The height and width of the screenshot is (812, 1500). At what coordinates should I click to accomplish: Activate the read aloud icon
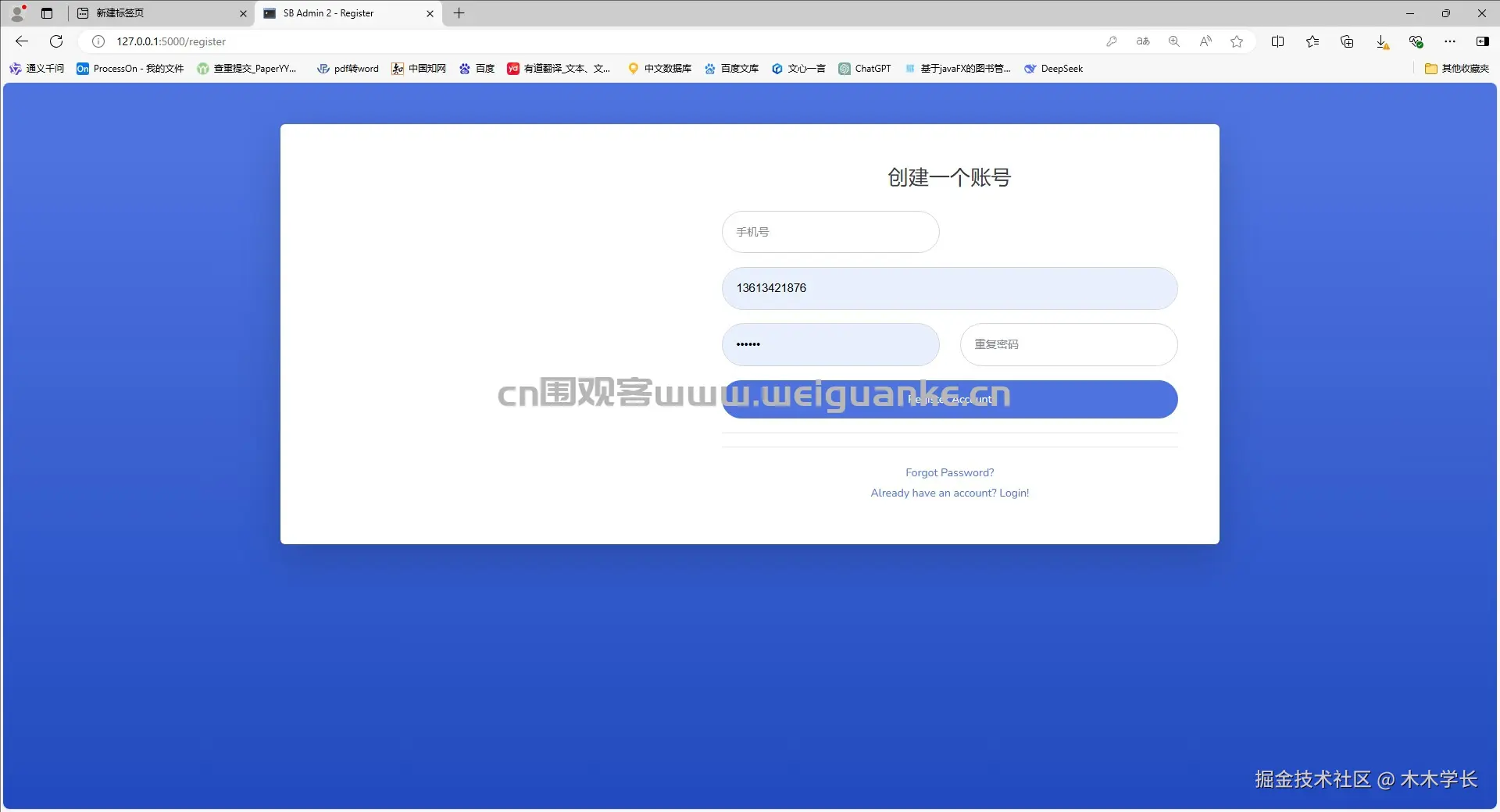(1205, 41)
